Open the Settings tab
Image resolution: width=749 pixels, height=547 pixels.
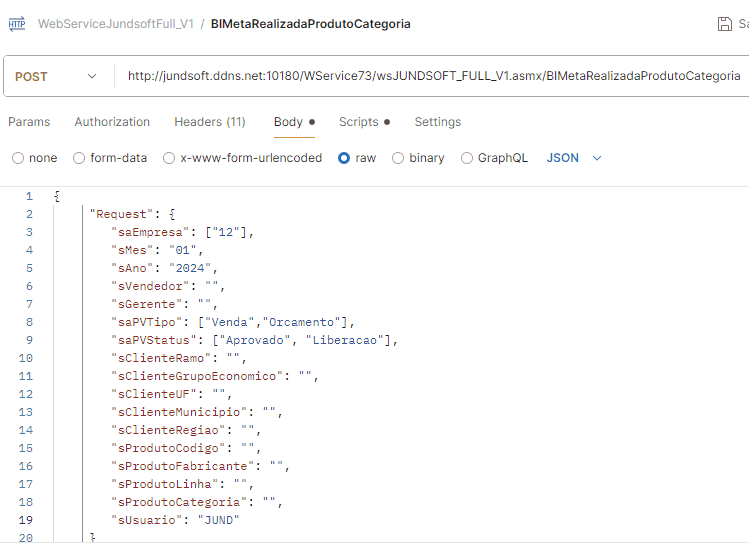pyautogui.click(x=437, y=122)
